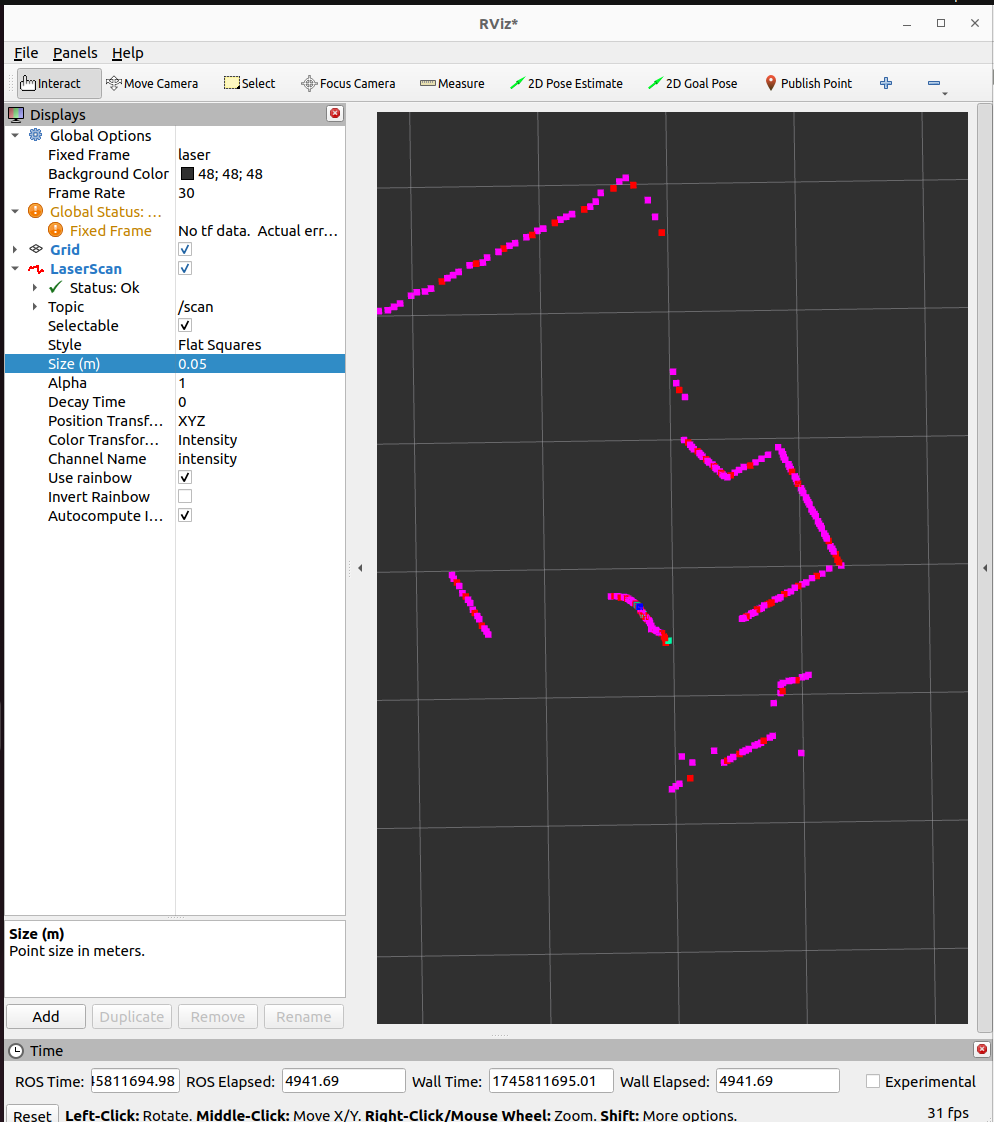Image resolution: width=994 pixels, height=1122 pixels.
Task: Open the Panels menu
Action: (x=75, y=53)
